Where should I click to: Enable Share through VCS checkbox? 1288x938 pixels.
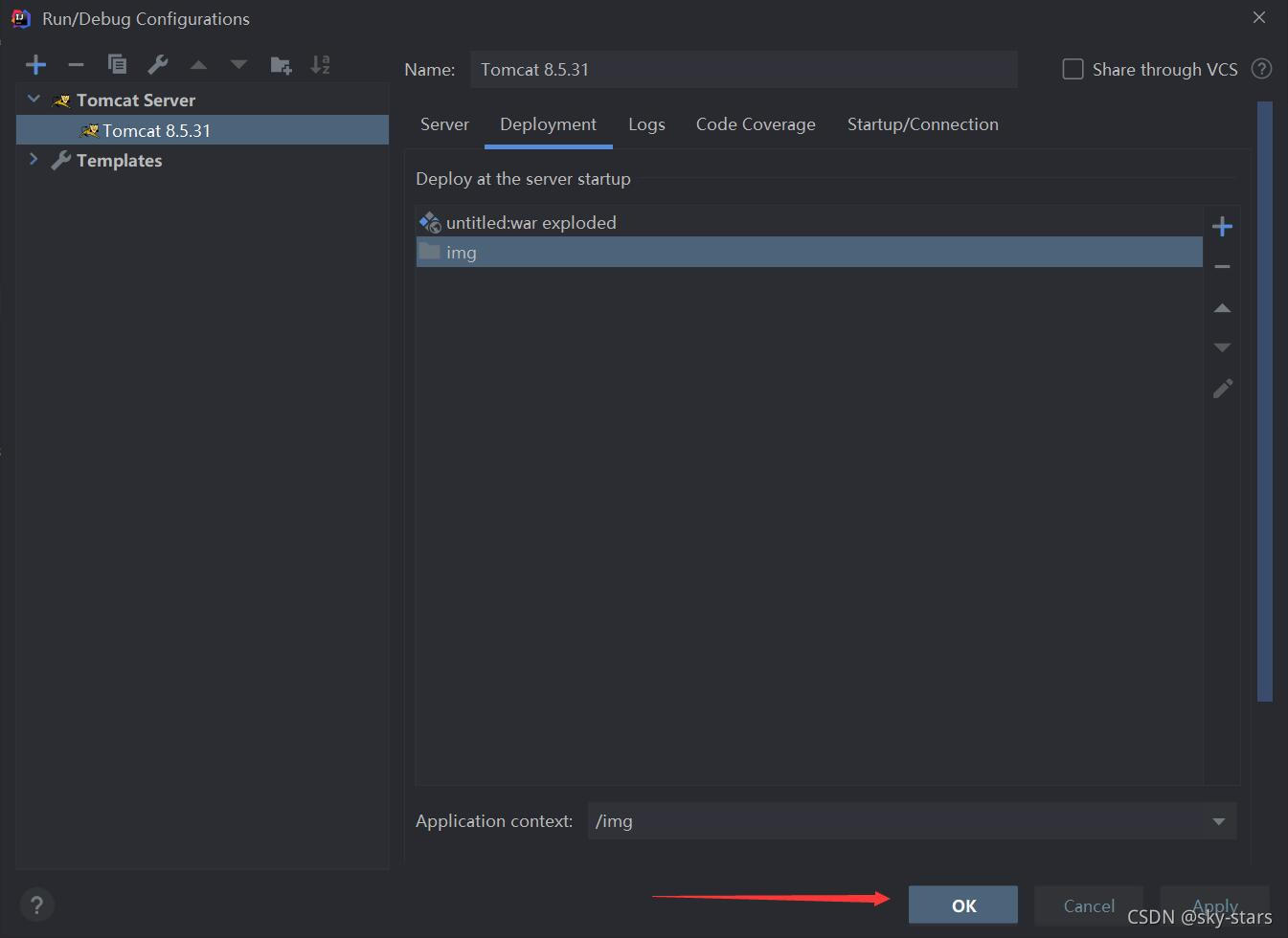(1073, 69)
